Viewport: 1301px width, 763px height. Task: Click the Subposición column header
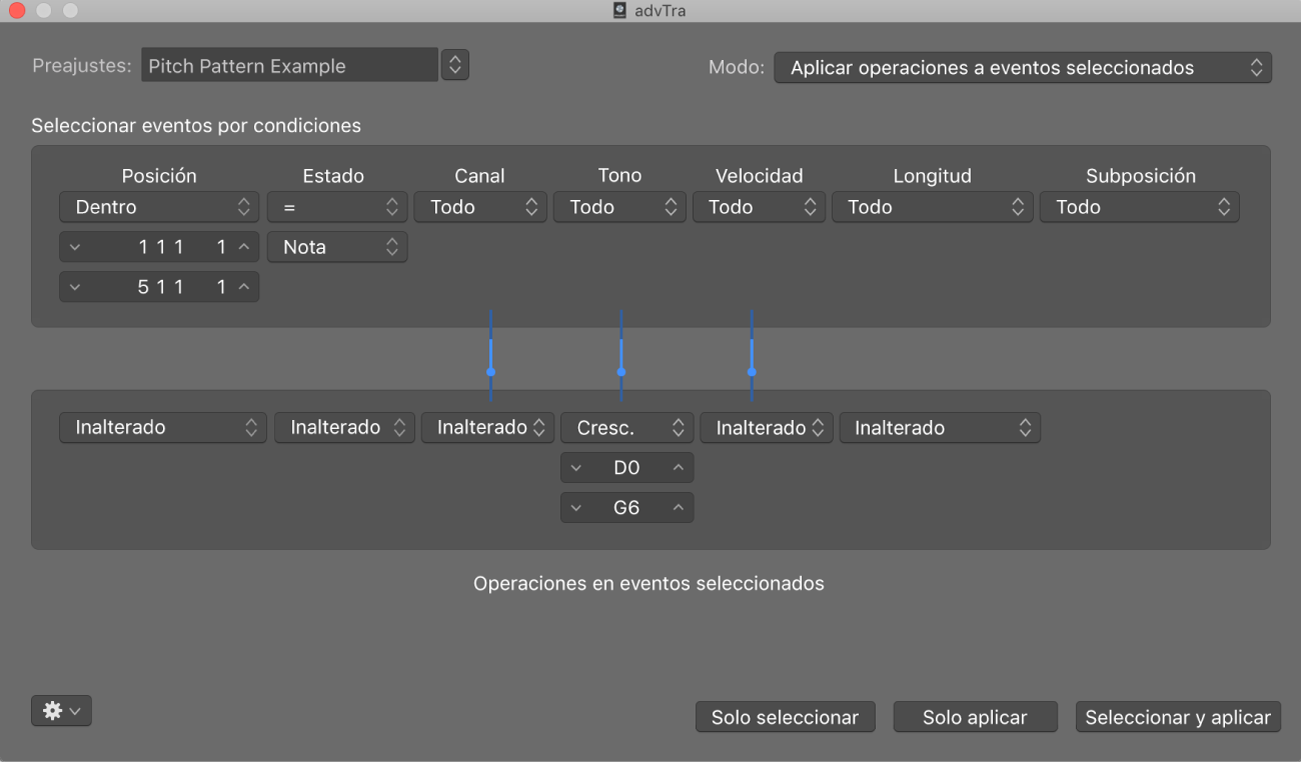[x=1141, y=175]
